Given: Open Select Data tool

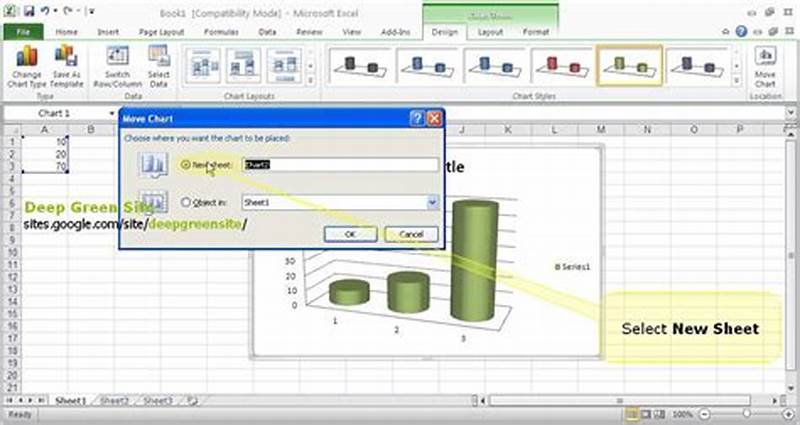Looking at the screenshot, I should coord(159,66).
